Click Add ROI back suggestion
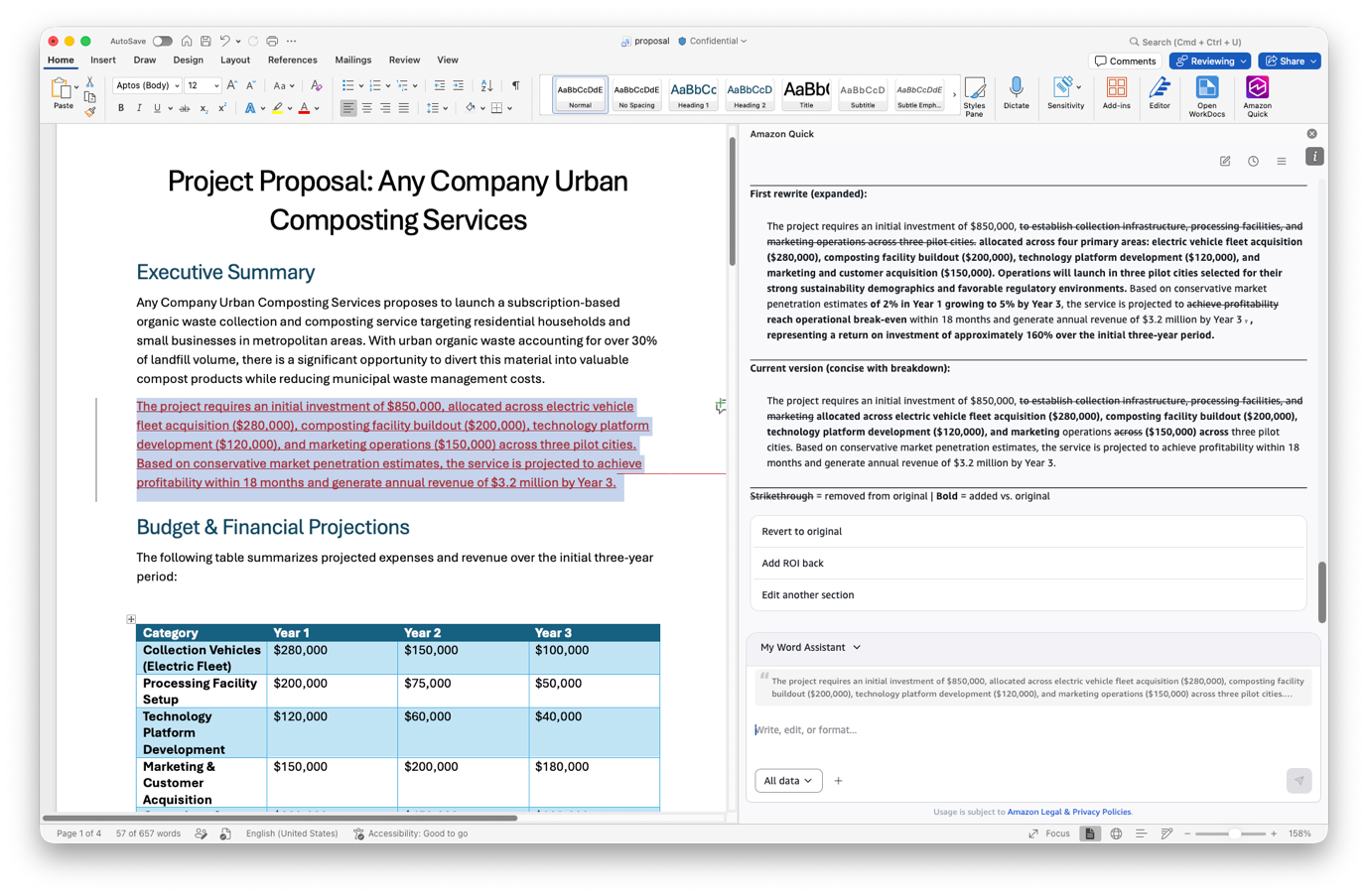The image size is (1368, 896). (x=1027, y=564)
